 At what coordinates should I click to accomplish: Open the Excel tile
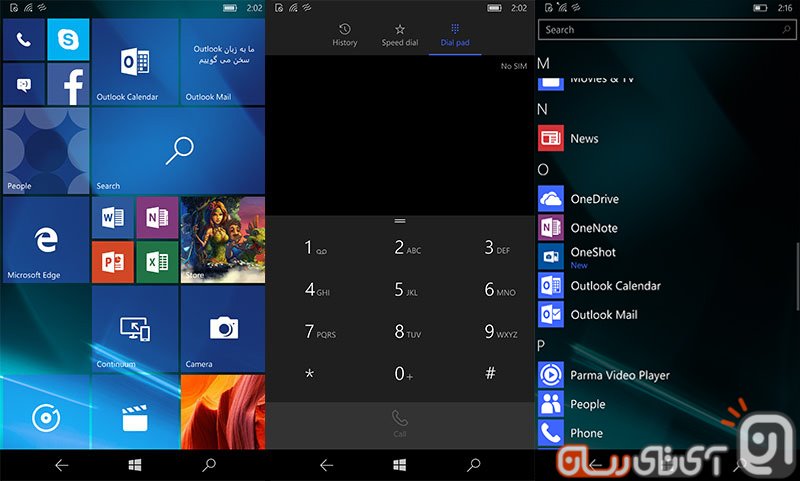[157, 261]
